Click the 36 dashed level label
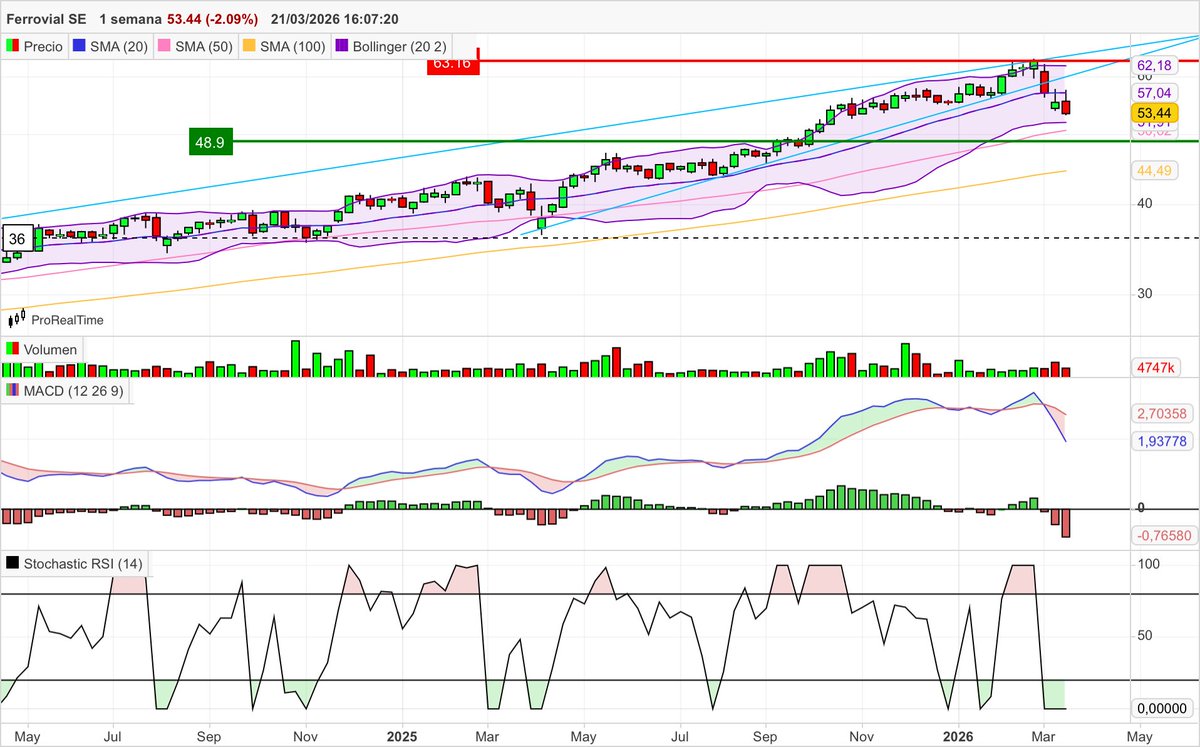The image size is (1200, 747). tap(17, 239)
